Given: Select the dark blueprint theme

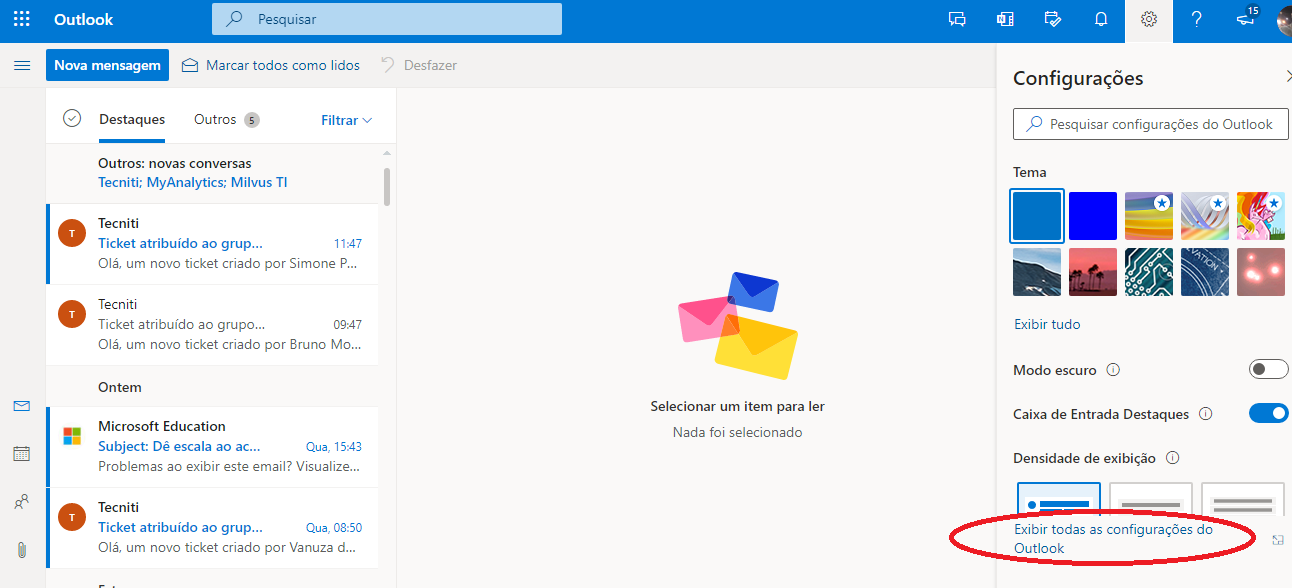Looking at the screenshot, I should coord(1205,272).
